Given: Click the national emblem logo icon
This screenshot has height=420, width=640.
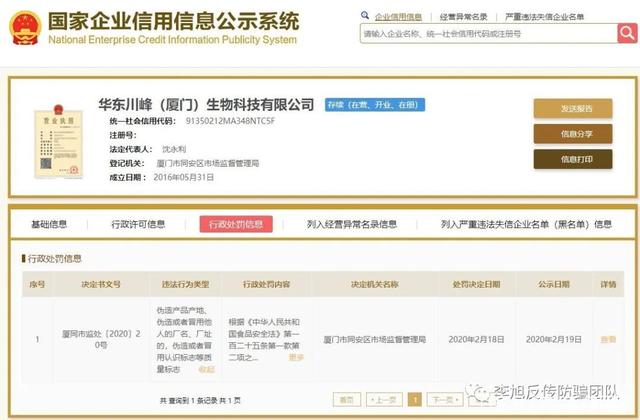Looking at the screenshot, I should (x=24, y=29).
